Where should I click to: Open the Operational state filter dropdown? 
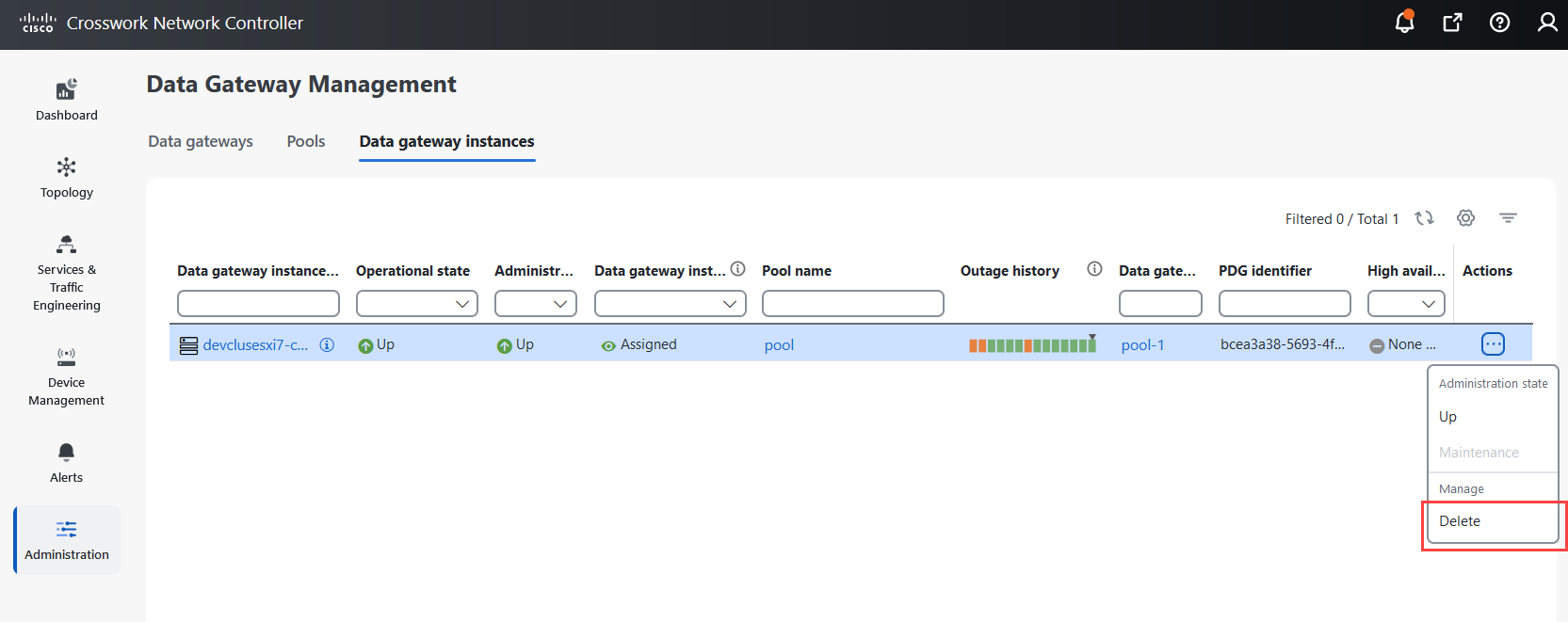coord(417,304)
